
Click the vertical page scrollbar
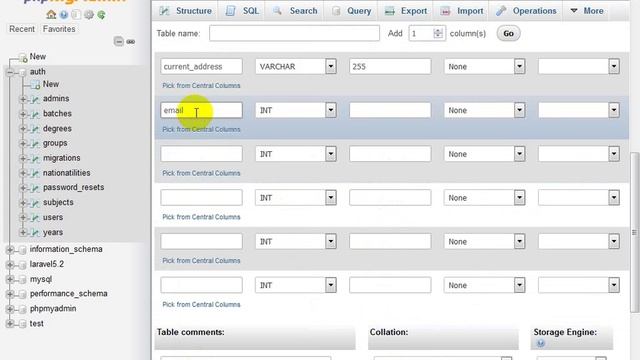pos(634,232)
